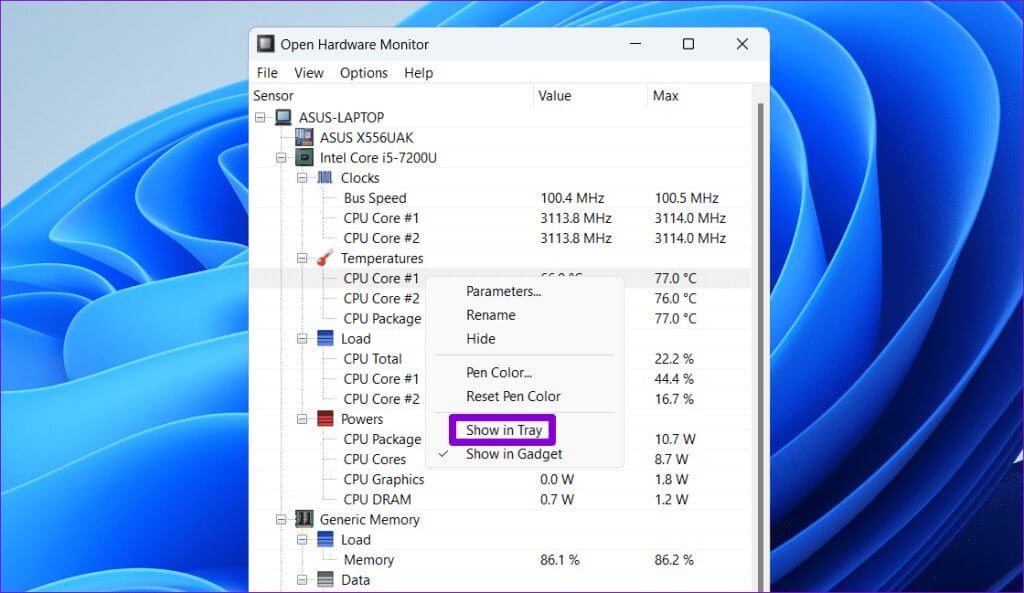Click the 77.0 °C max of CPU Core #1
The width and height of the screenshot is (1024, 593).
pos(675,278)
